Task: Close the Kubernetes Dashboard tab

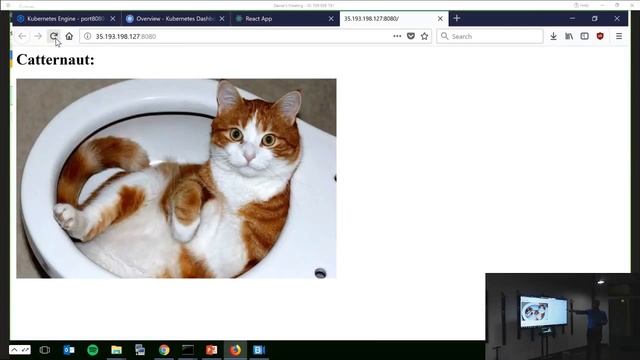Action: [x=222, y=19]
